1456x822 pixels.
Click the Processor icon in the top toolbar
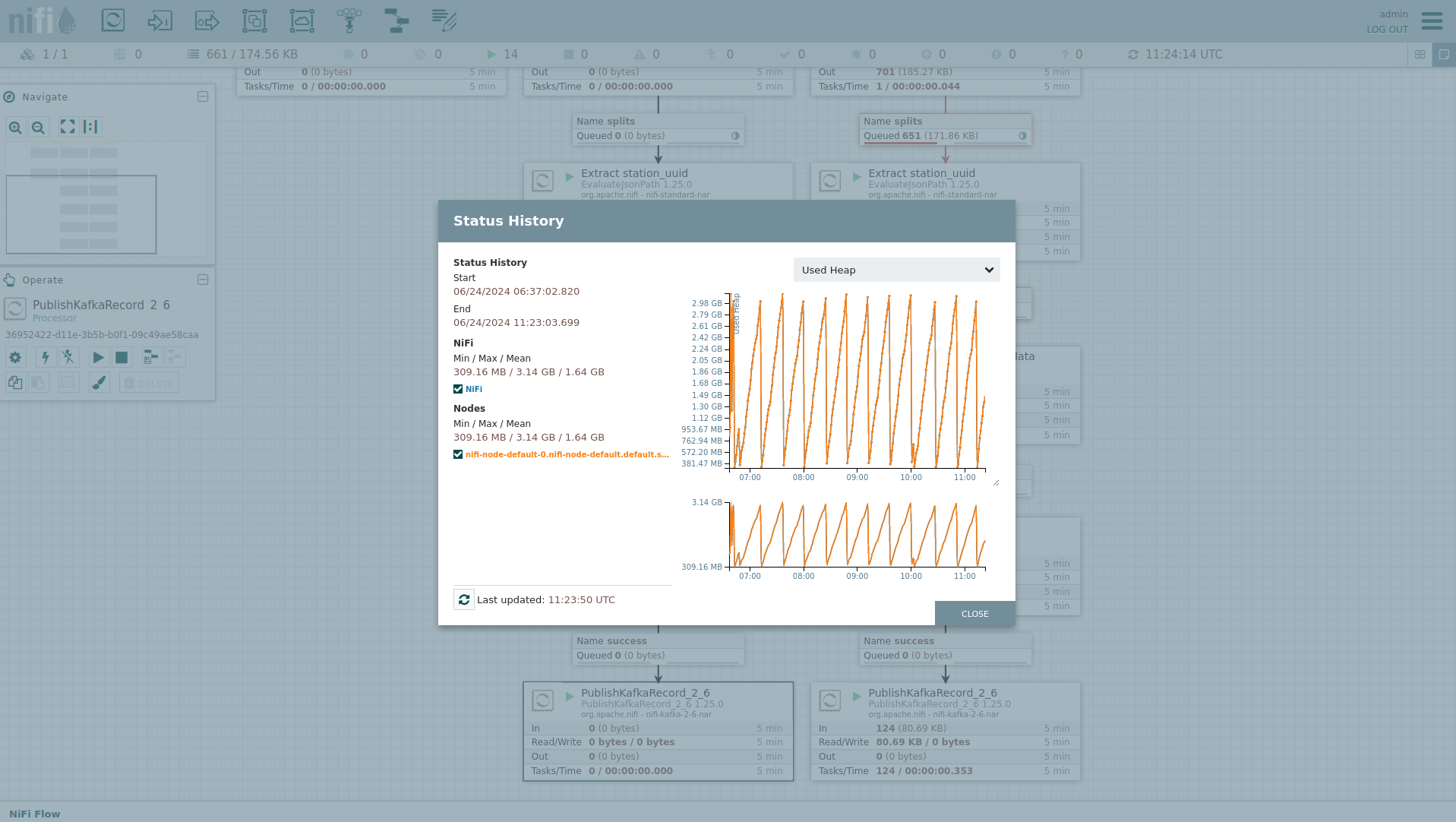[x=113, y=21]
